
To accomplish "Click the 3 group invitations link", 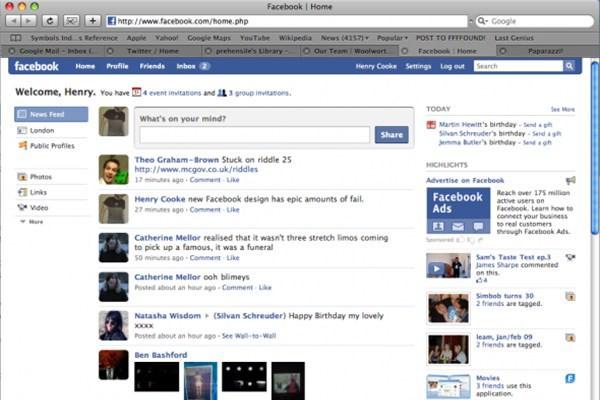I will click(259, 93).
